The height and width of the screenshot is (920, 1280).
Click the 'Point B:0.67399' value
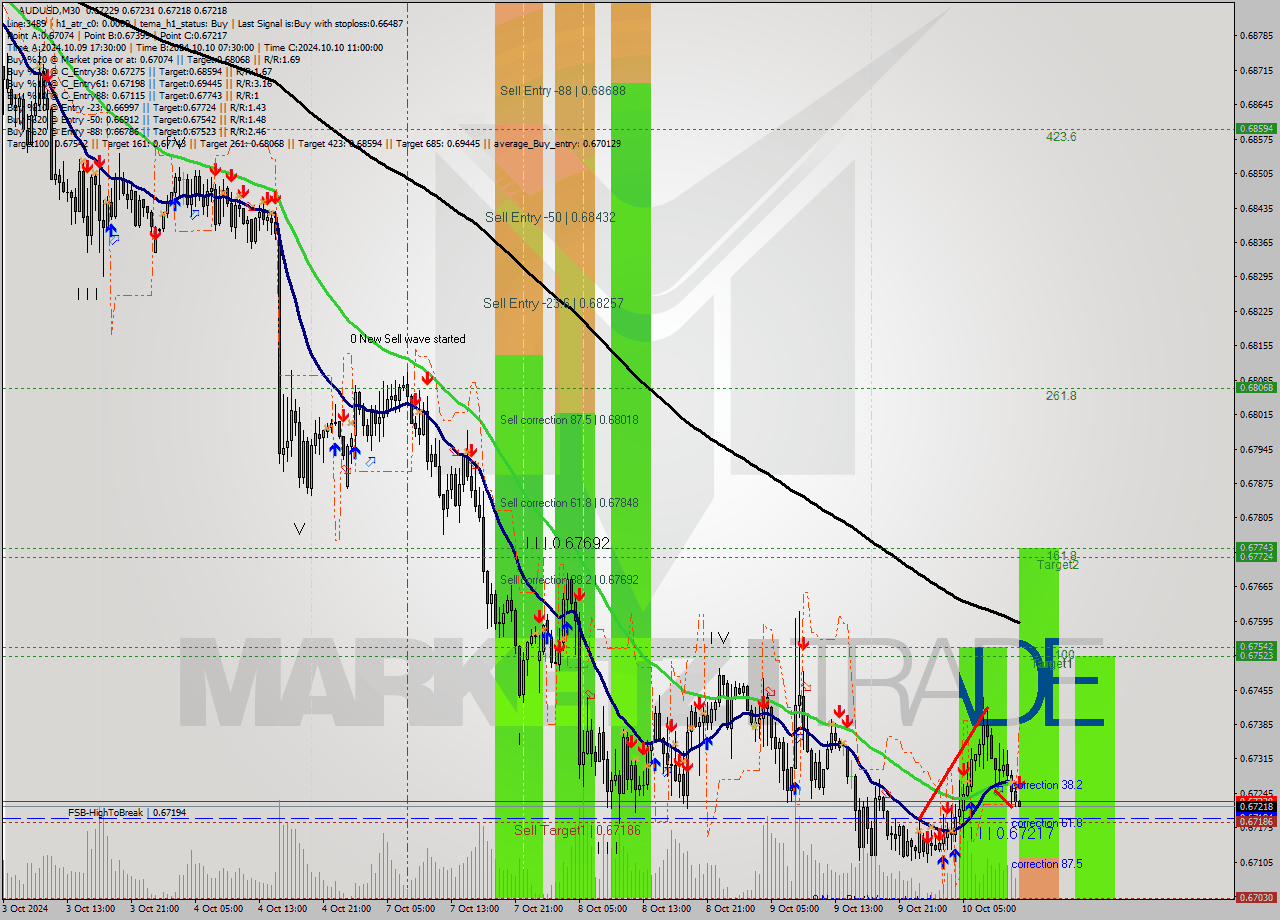120,35
